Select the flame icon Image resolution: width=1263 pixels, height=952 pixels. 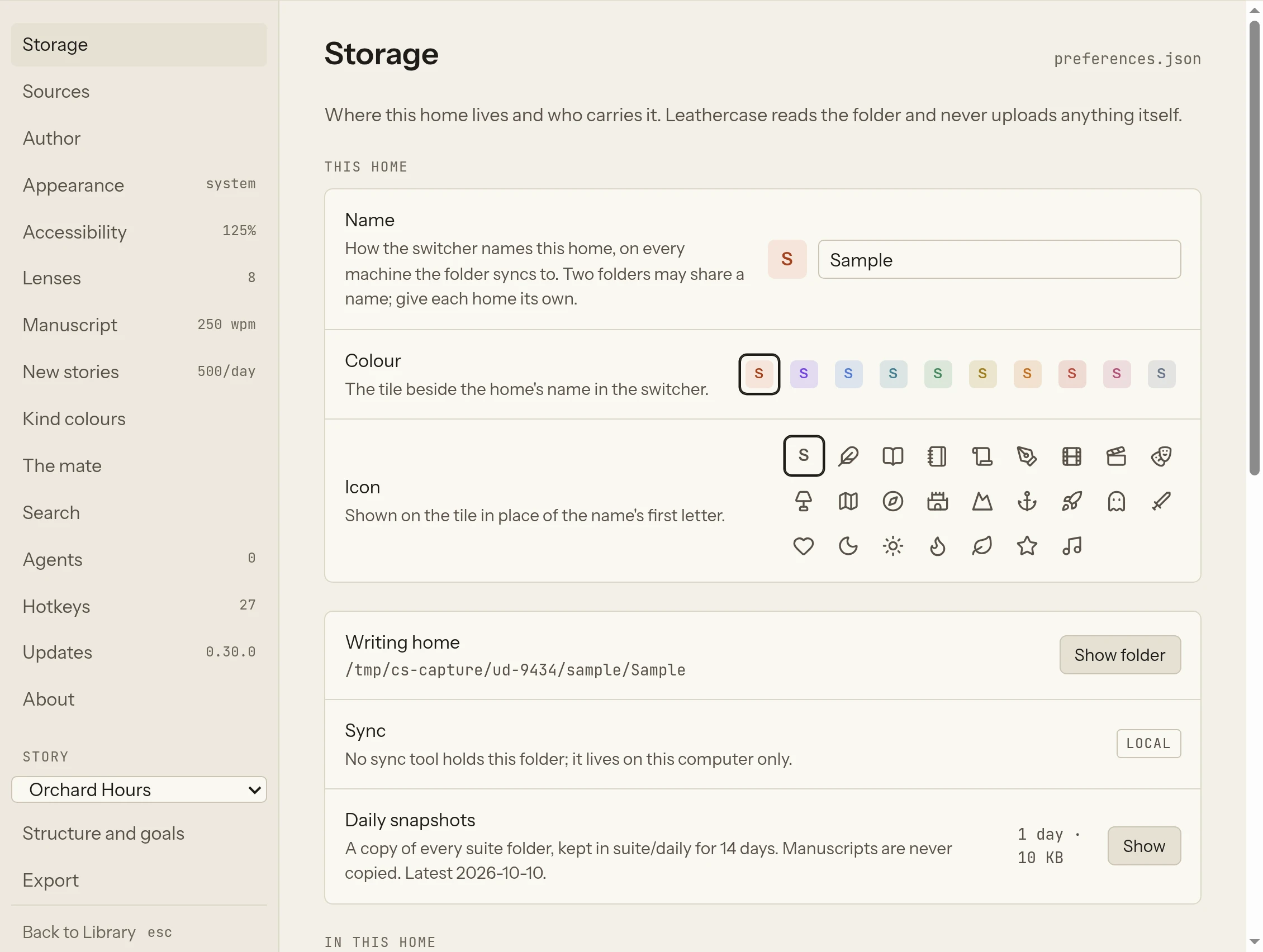pyautogui.click(x=937, y=546)
